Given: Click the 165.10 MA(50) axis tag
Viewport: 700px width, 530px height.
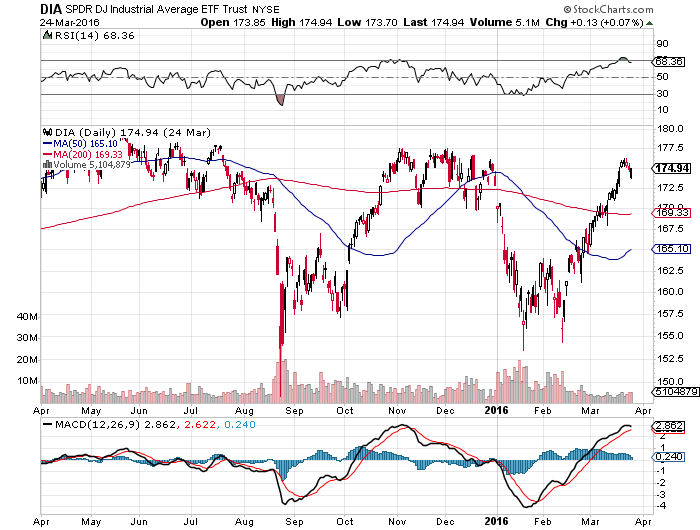Looking at the screenshot, I should pyautogui.click(x=671, y=248).
